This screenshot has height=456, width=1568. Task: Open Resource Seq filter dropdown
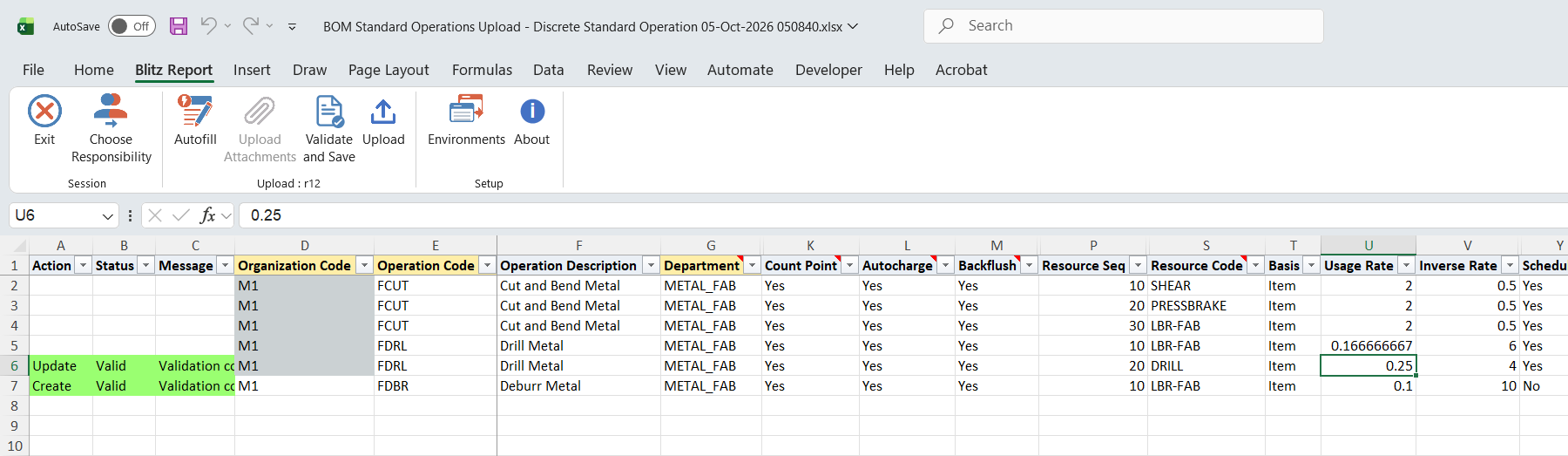1138,266
